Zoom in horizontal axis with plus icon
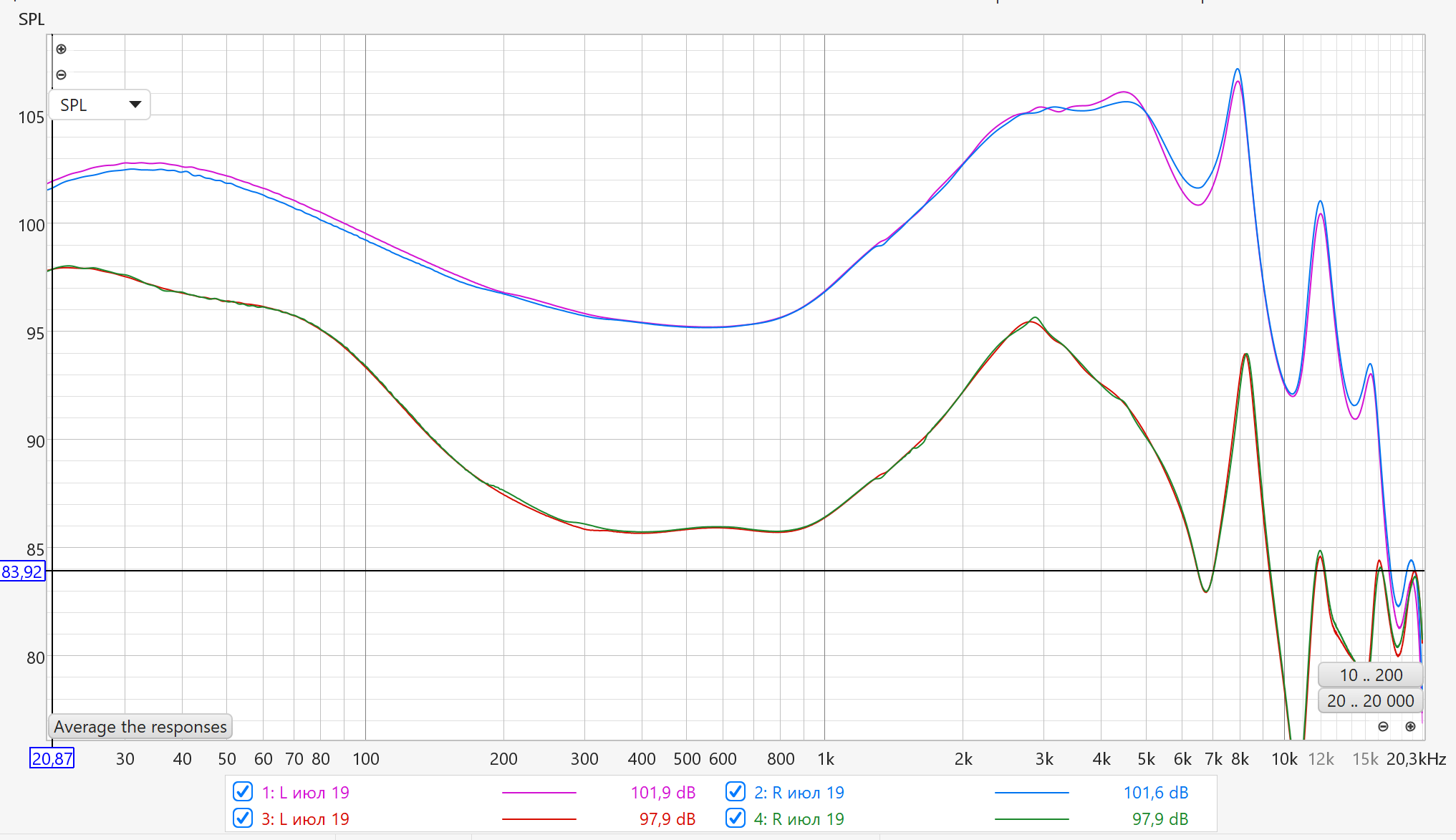Viewport: 1456px width, 840px height. pos(1410,726)
